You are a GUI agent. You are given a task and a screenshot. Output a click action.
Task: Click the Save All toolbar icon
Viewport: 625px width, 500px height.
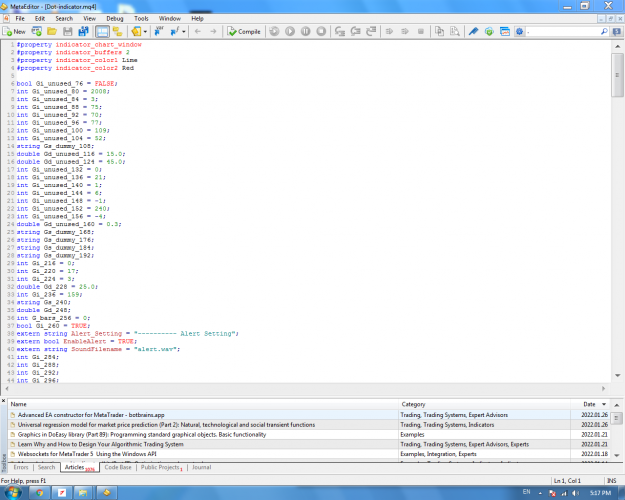pos(83,31)
